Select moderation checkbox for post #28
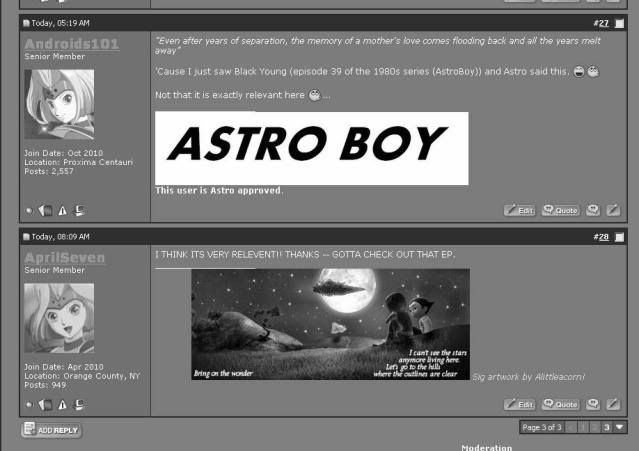 point(619,237)
